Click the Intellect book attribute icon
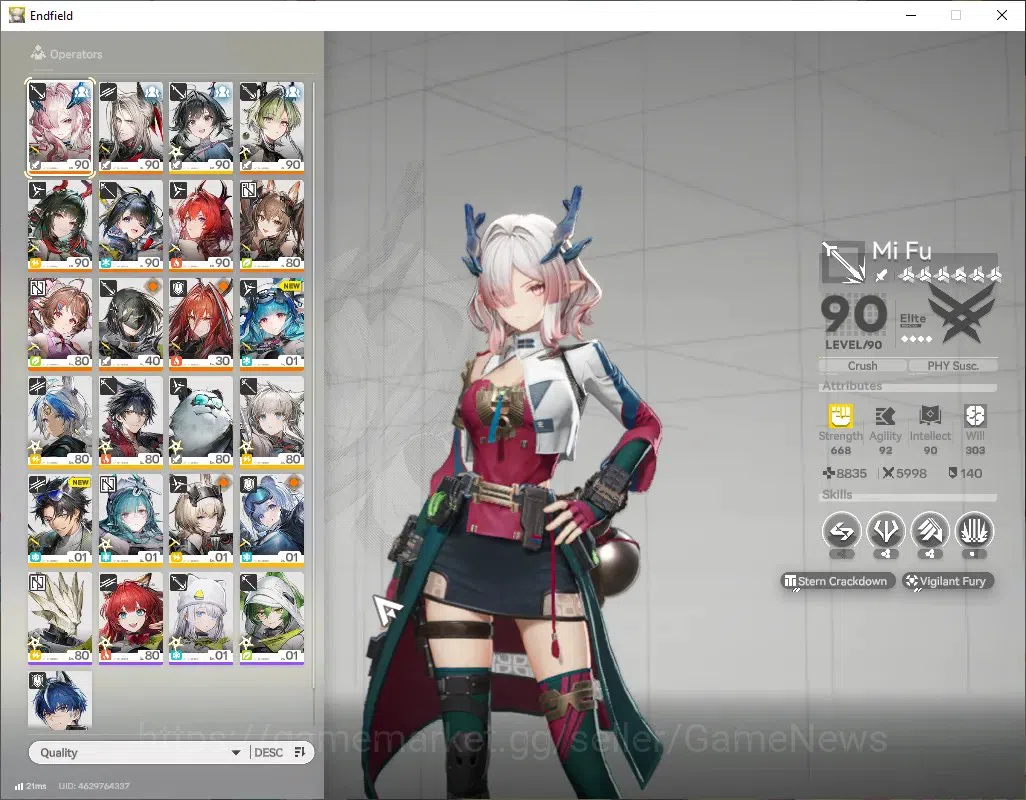Image resolution: width=1026 pixels, height=800 pixels. pyautogui.click(x=930, y=415)
